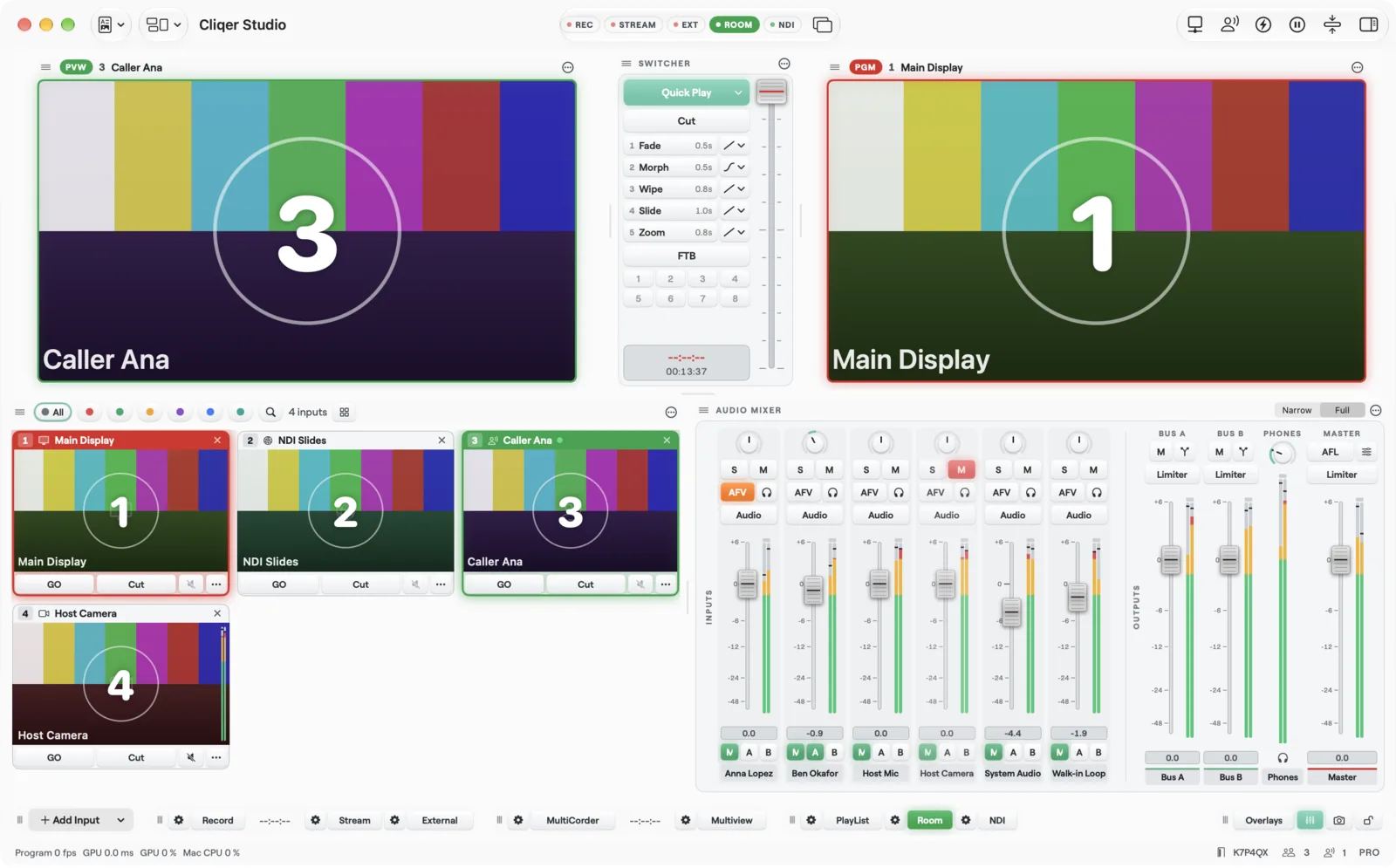Close the NDI Slides input

[441, 440]
